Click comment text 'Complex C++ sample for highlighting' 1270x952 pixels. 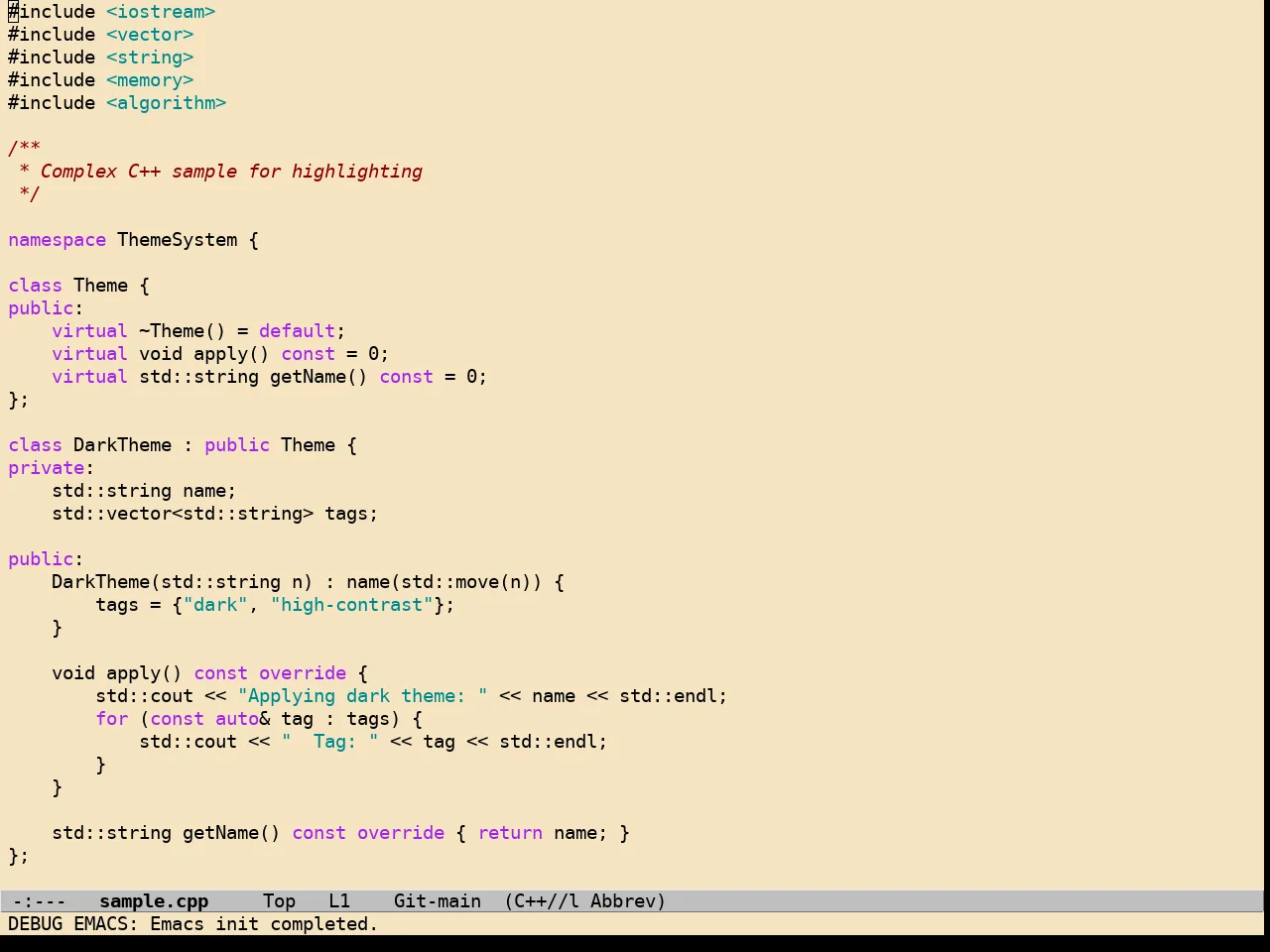pyautogui.click(x=231, y=172)
